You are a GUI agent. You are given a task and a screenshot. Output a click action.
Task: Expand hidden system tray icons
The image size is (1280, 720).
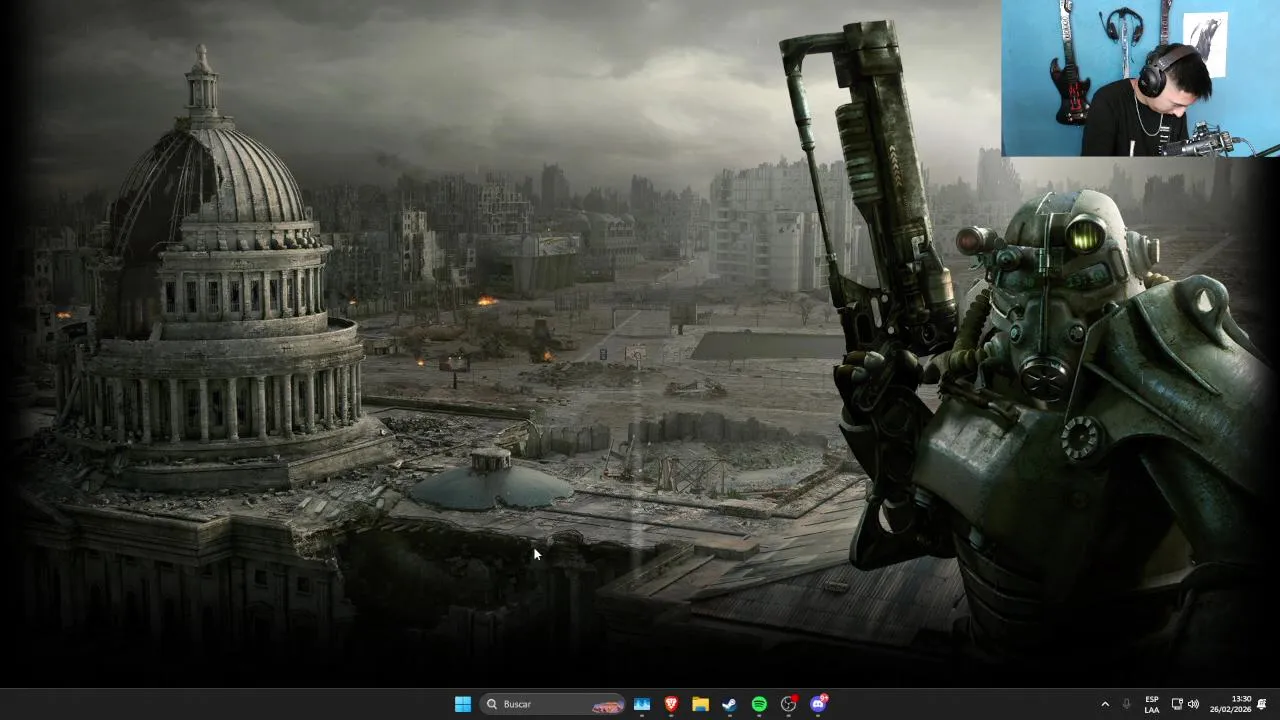tap(1105, 704)
